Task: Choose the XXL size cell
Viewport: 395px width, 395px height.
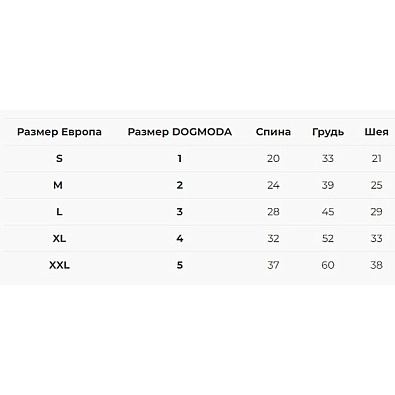Action: [x=59, y=265]
